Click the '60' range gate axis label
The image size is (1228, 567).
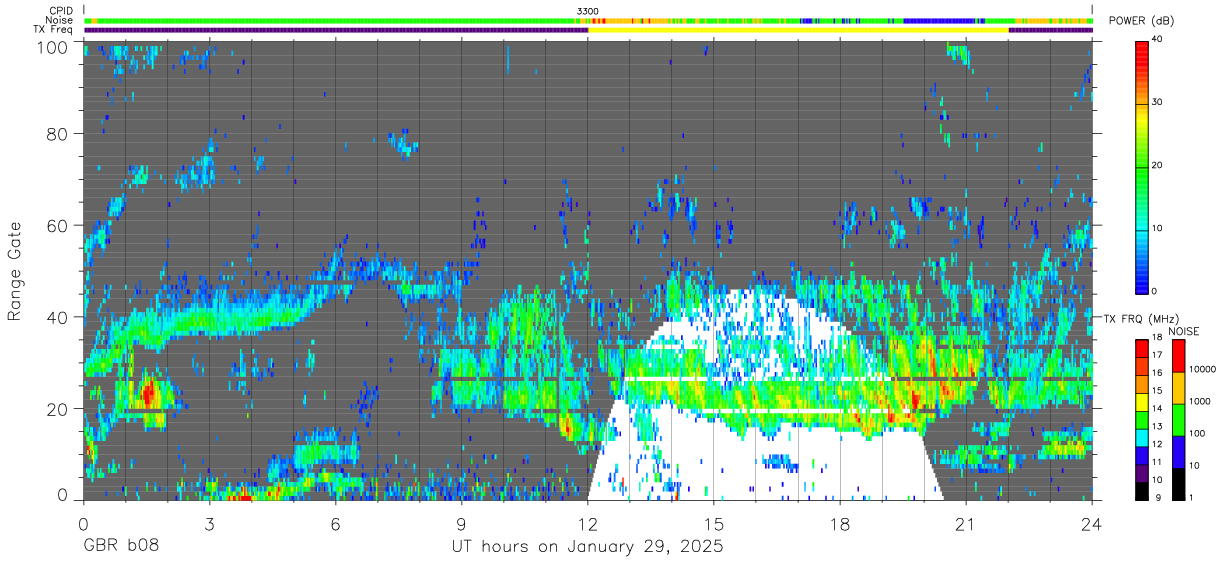(58, 226)
